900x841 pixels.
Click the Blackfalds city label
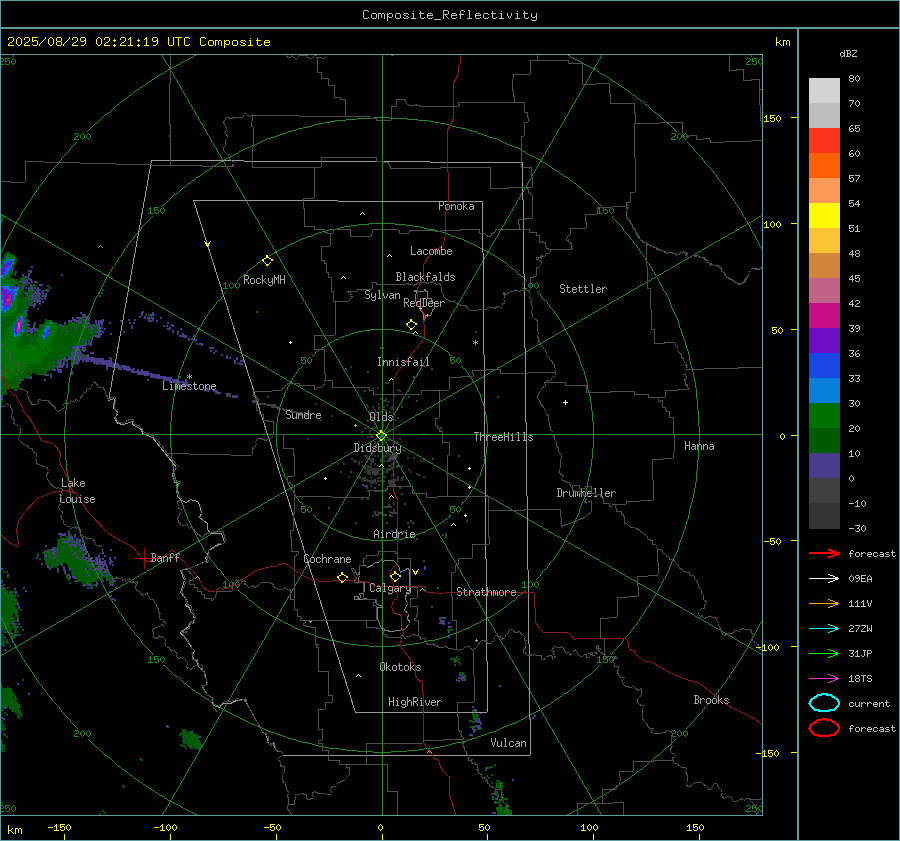[x=425, y=277]
